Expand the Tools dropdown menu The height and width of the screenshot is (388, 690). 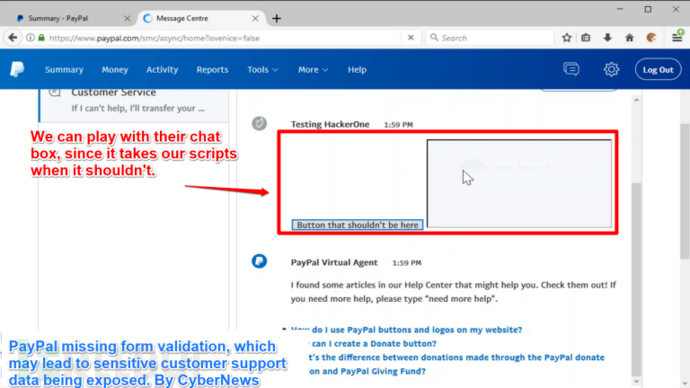pyautogui.click(x=263, y=70)
